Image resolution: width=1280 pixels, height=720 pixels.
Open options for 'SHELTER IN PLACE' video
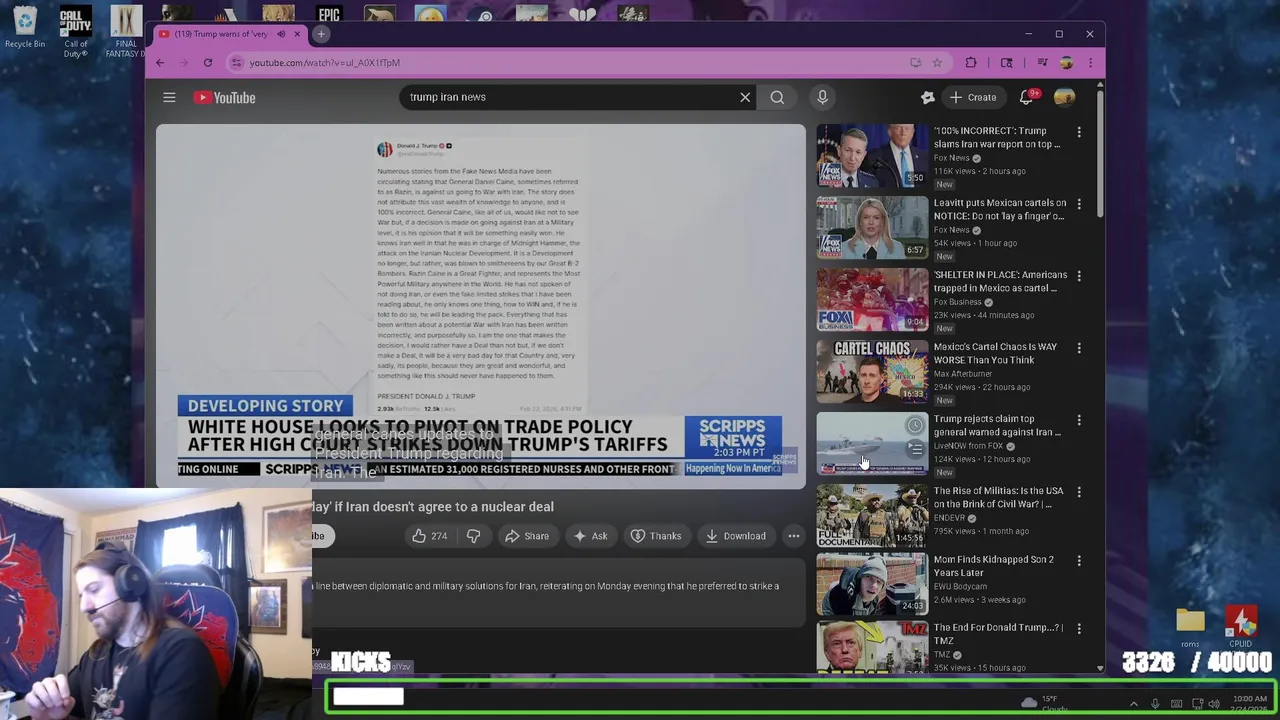pyautogui.click(x=1079, y=276)
